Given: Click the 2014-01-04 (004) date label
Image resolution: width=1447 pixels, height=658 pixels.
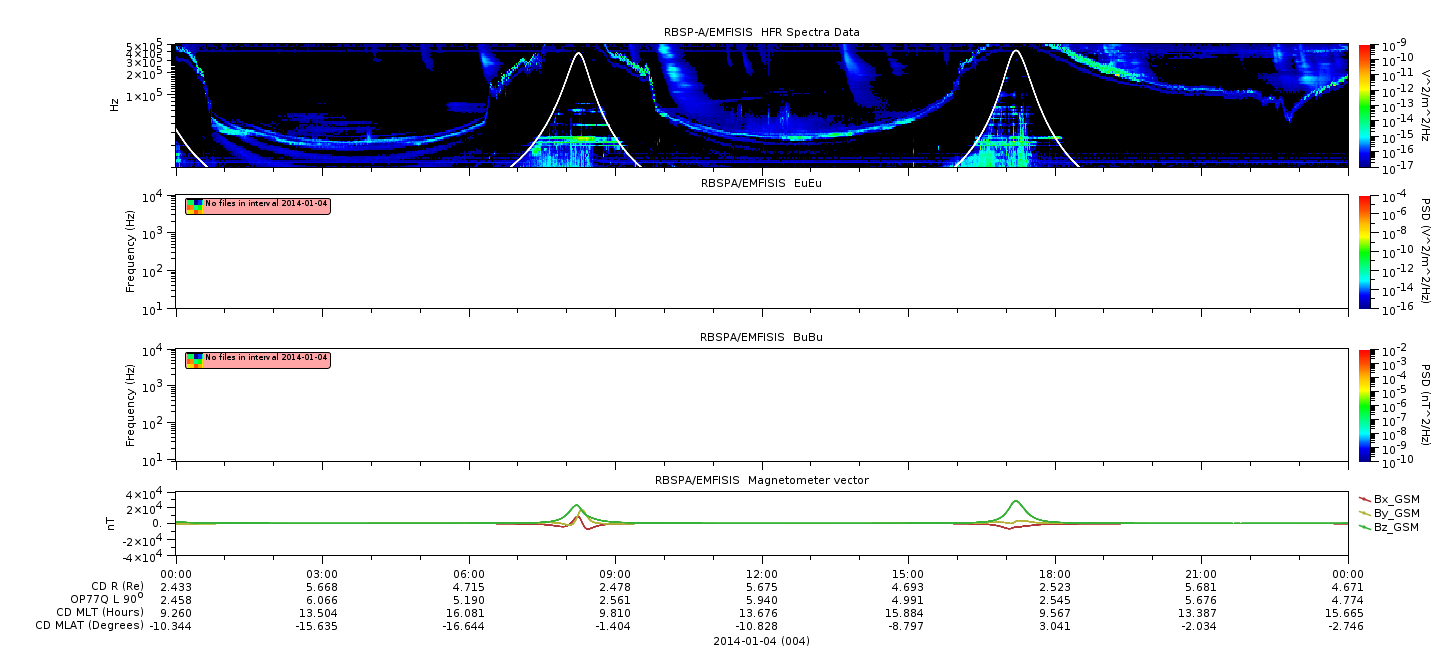Looking at the screenshot, I should click(761, 641).
